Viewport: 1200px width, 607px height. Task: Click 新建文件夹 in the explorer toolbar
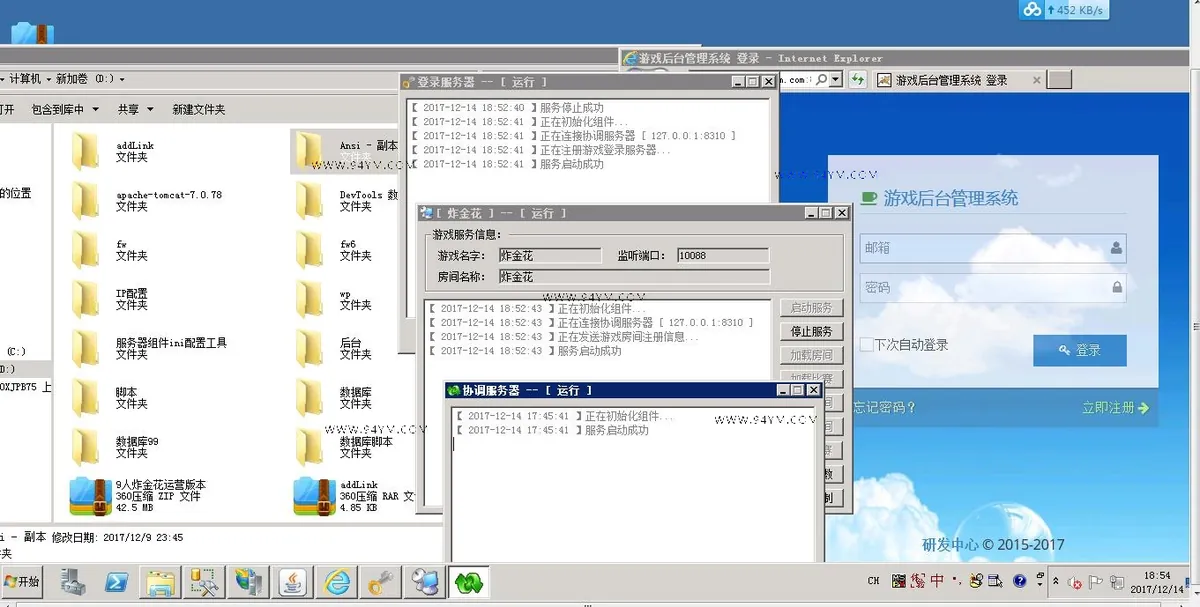[198, 109]
